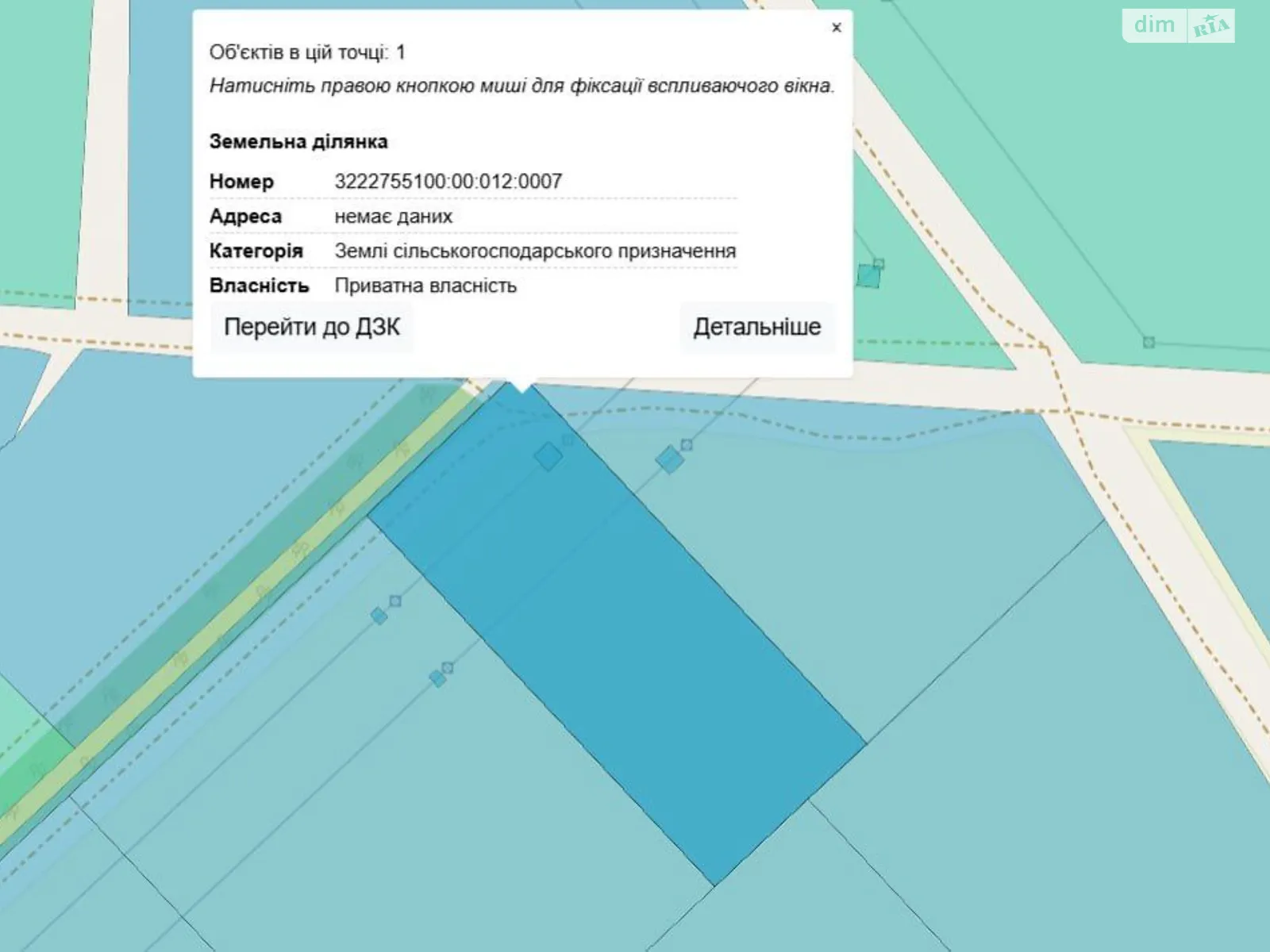Select the cadastral number 3222755100:00:012:0007
Screen dimensions: 1270x952
(448, 182)
